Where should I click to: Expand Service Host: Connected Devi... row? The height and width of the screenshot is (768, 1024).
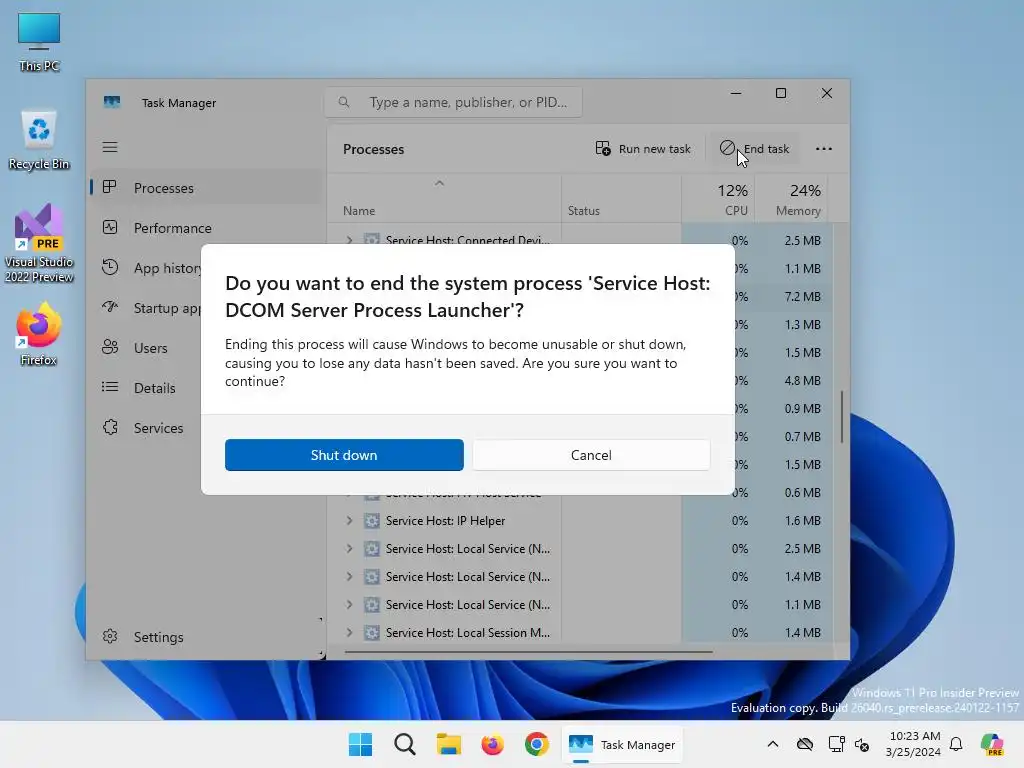pos(349,240)
